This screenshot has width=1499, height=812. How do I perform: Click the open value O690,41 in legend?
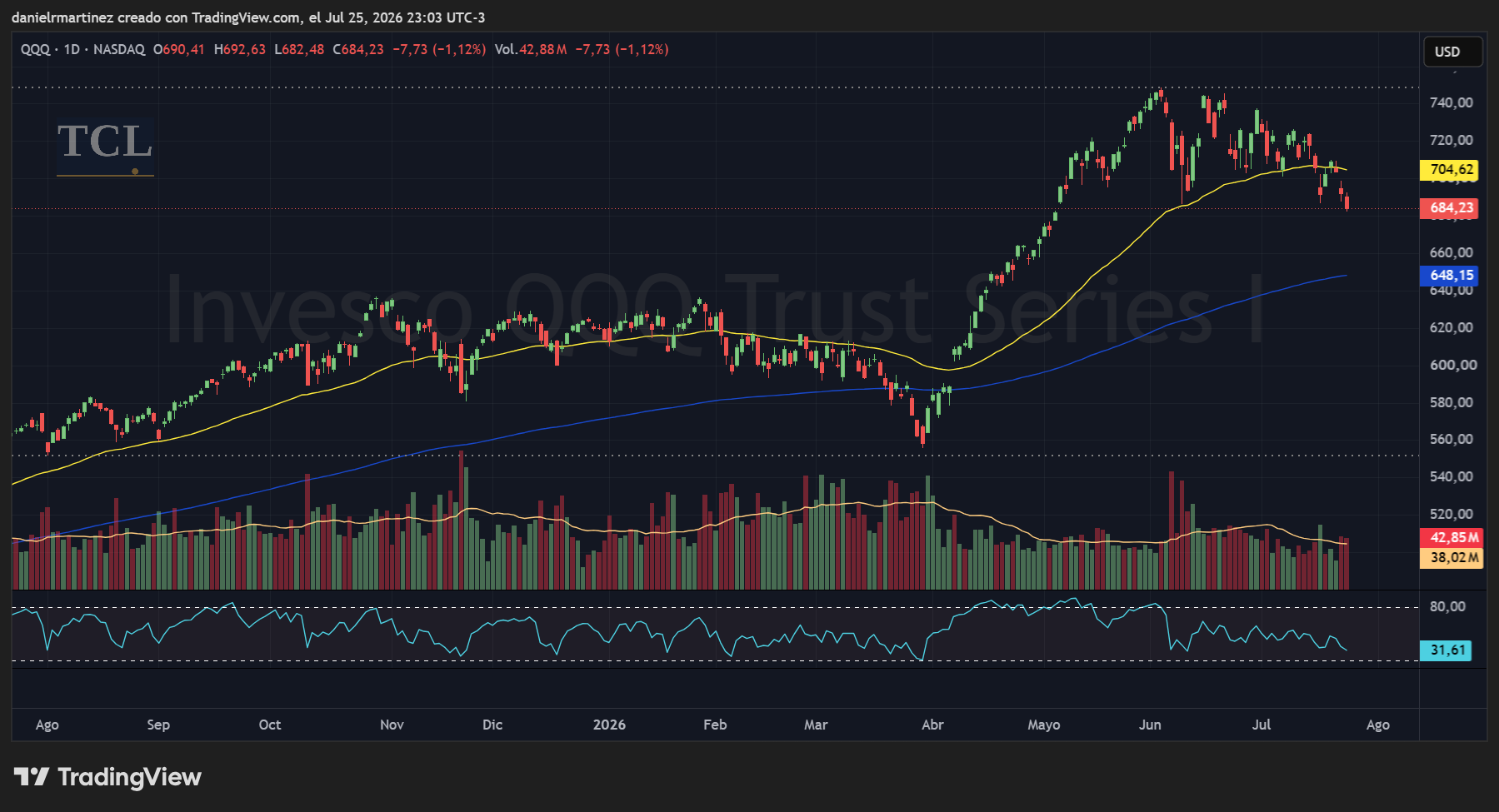pos(178,49)
